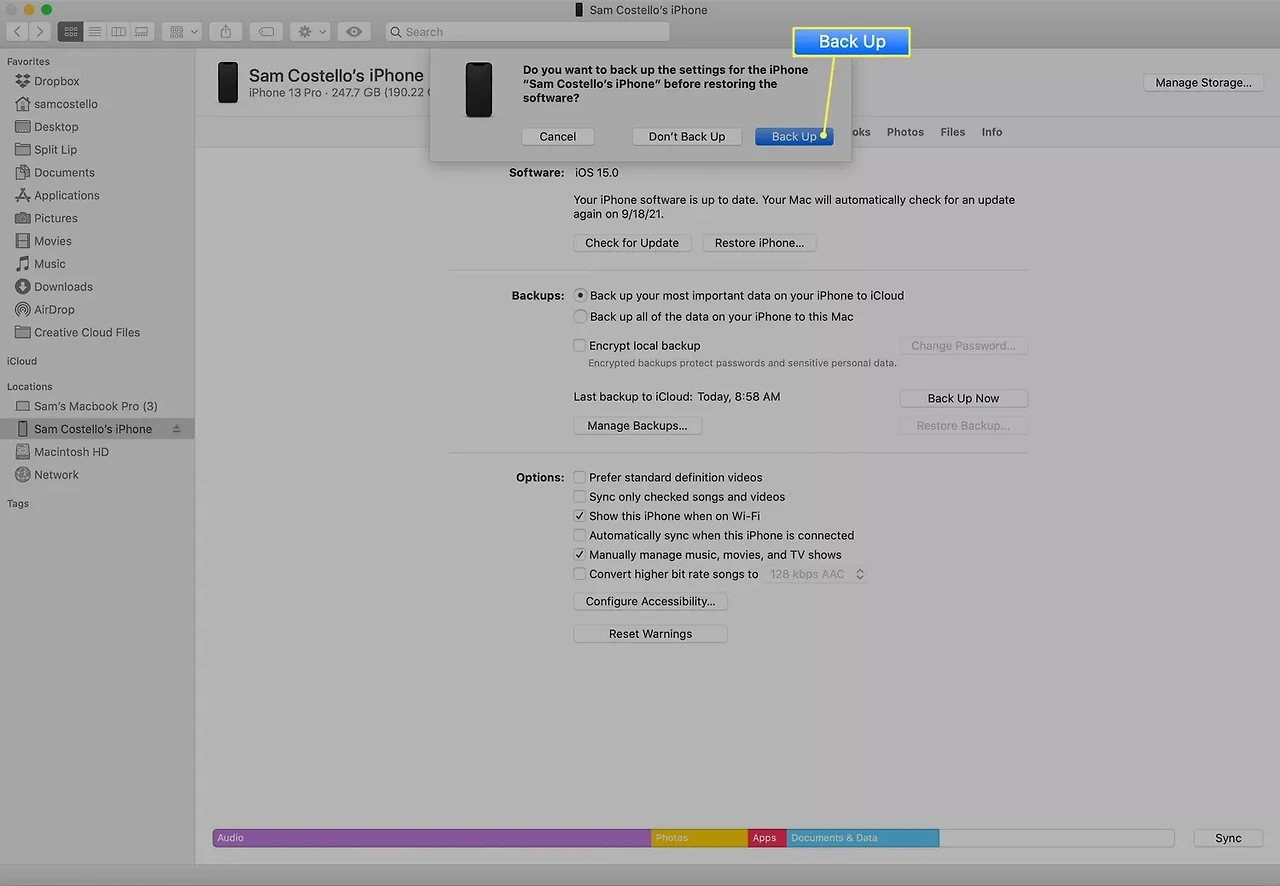1280x886 pixels.
Task: Click the Quick Look eye icon
Action: pyautogui.click(x=354, y=32)
